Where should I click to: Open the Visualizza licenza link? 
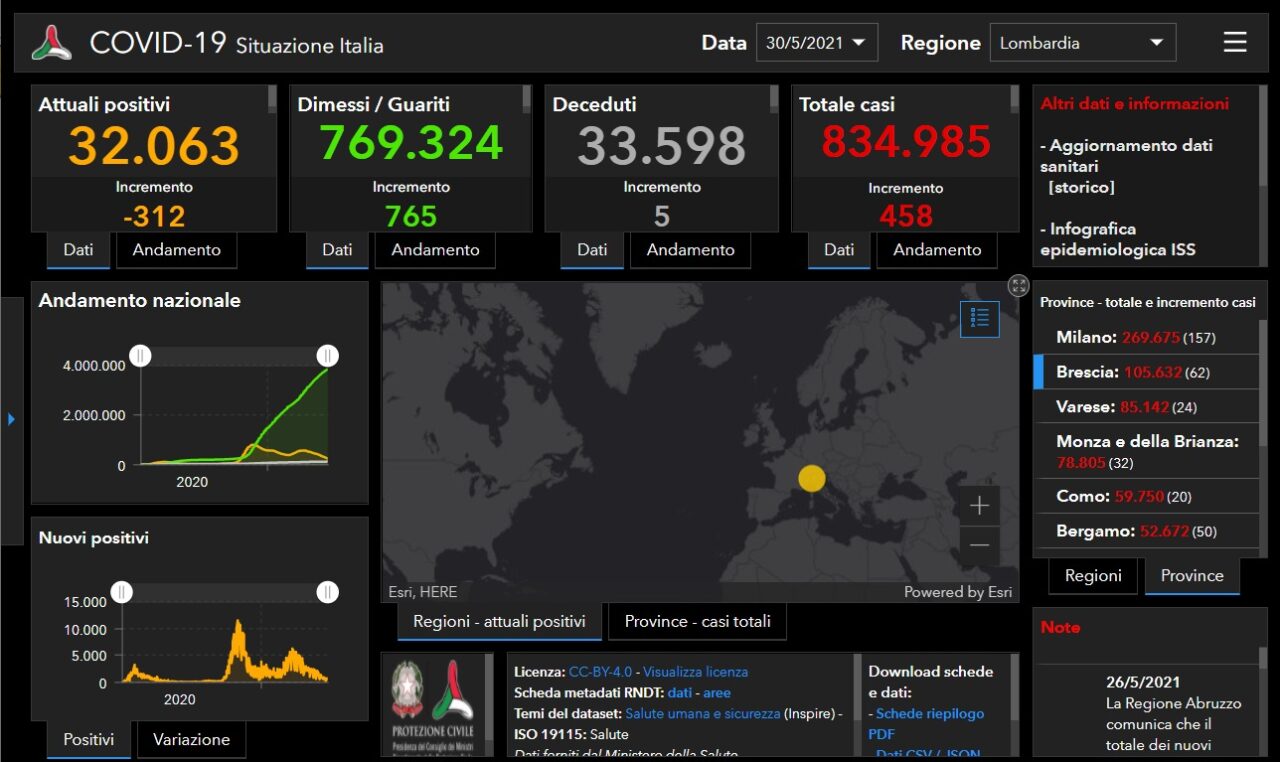coord(695,672)
